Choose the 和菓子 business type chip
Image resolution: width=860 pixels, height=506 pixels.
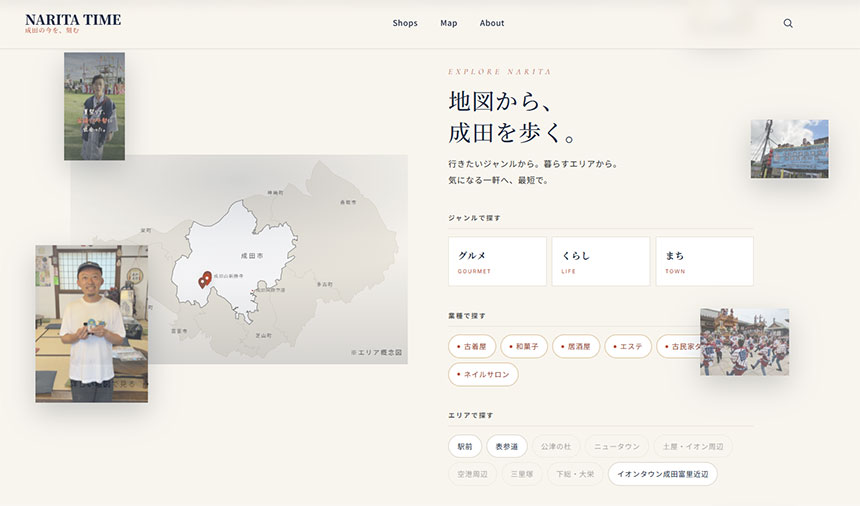(x=524, y=346)
